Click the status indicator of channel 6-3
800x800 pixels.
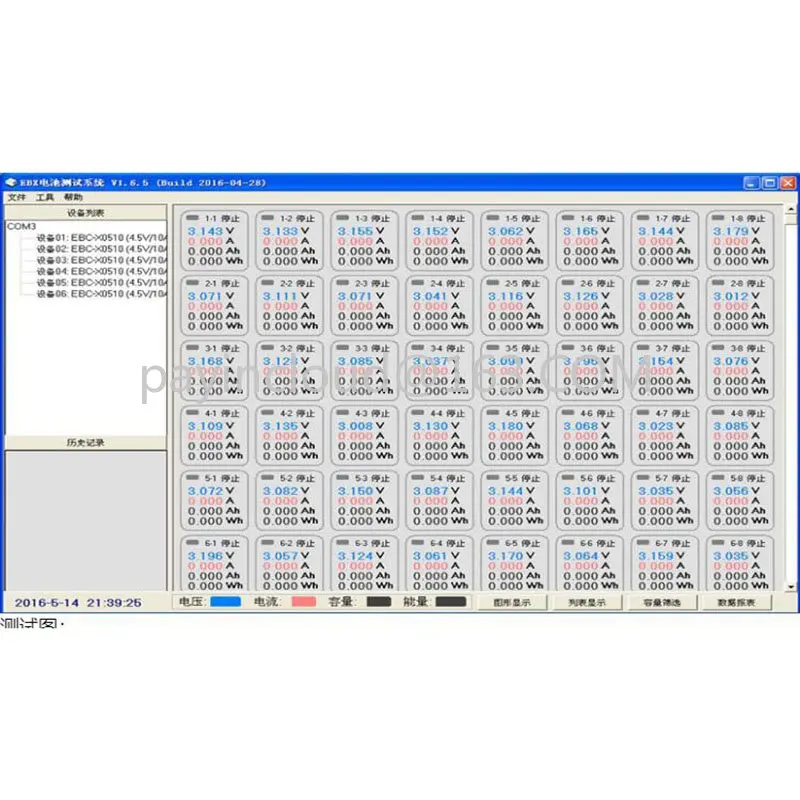click(x=342, y=542)
